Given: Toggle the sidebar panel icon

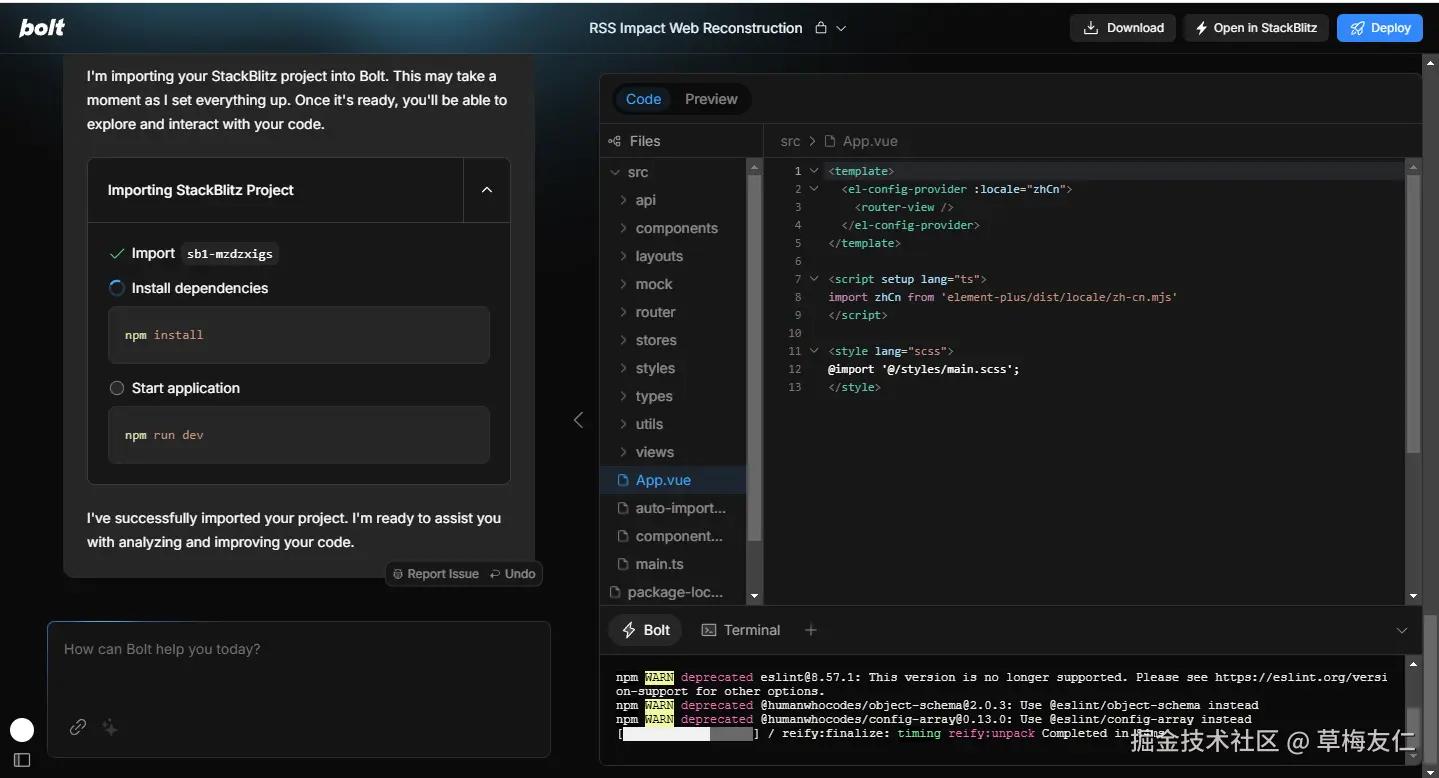Looking at the screenshot, I should [x=22, y=760].
